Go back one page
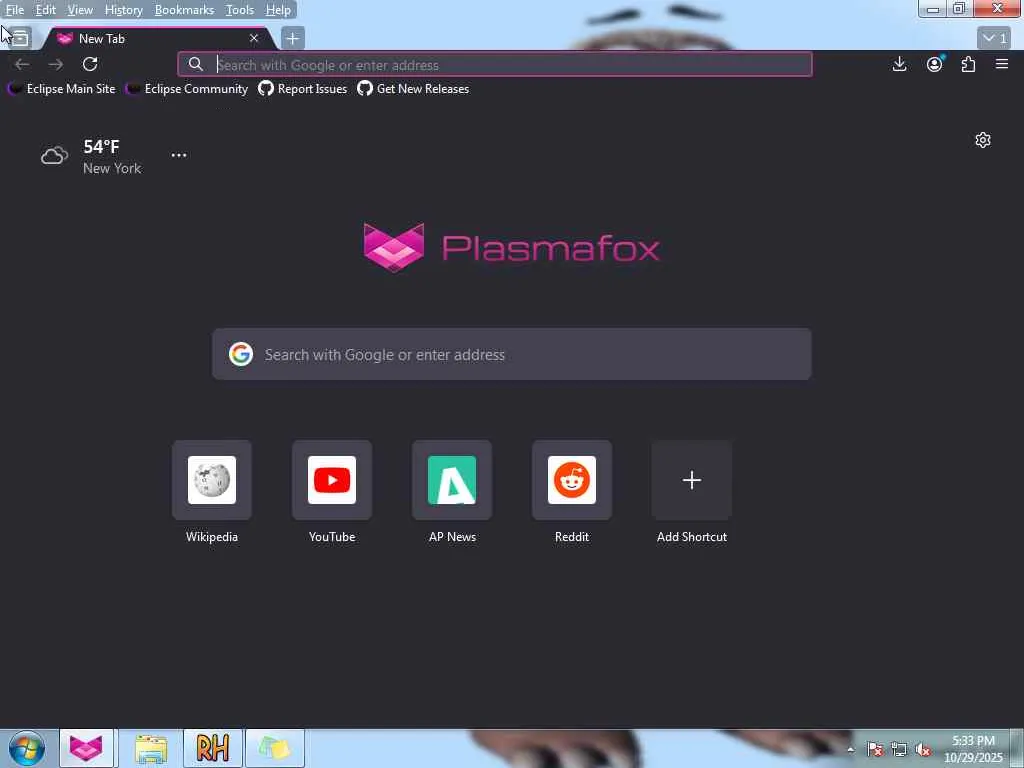1024x768 pixels. coord(22,64)
